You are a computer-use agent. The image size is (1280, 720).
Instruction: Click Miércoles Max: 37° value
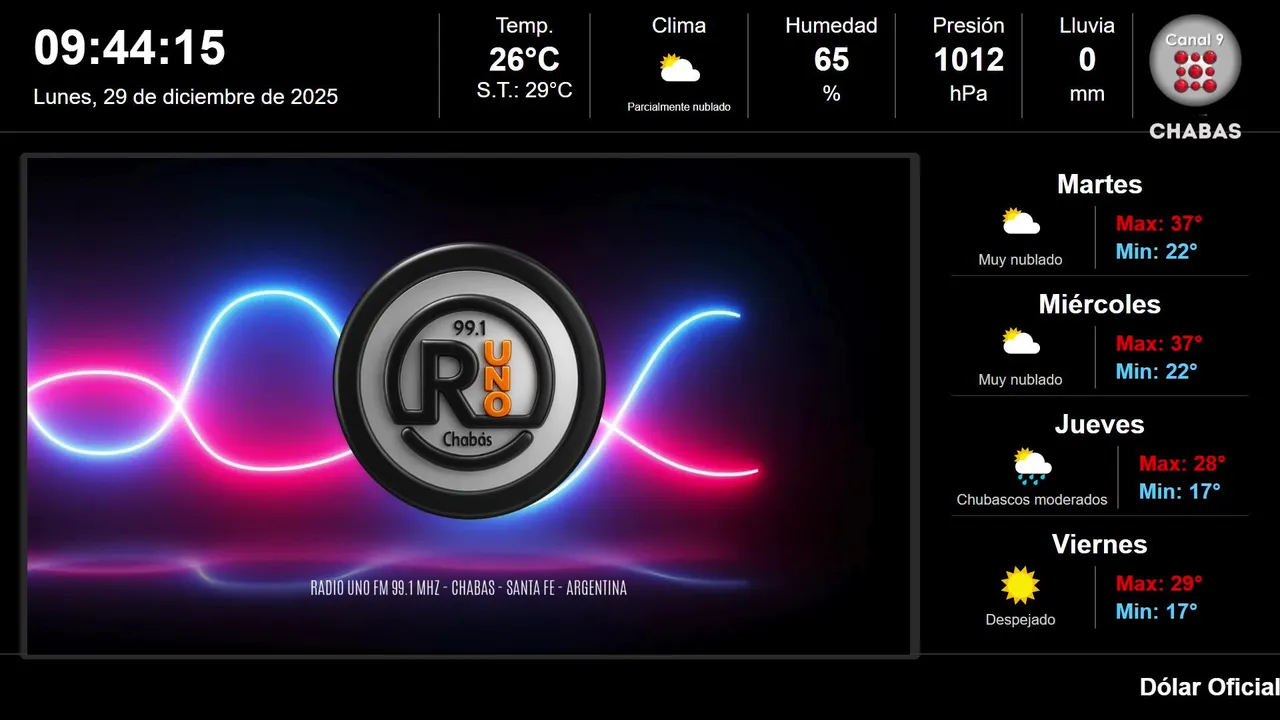point(1159,343)
